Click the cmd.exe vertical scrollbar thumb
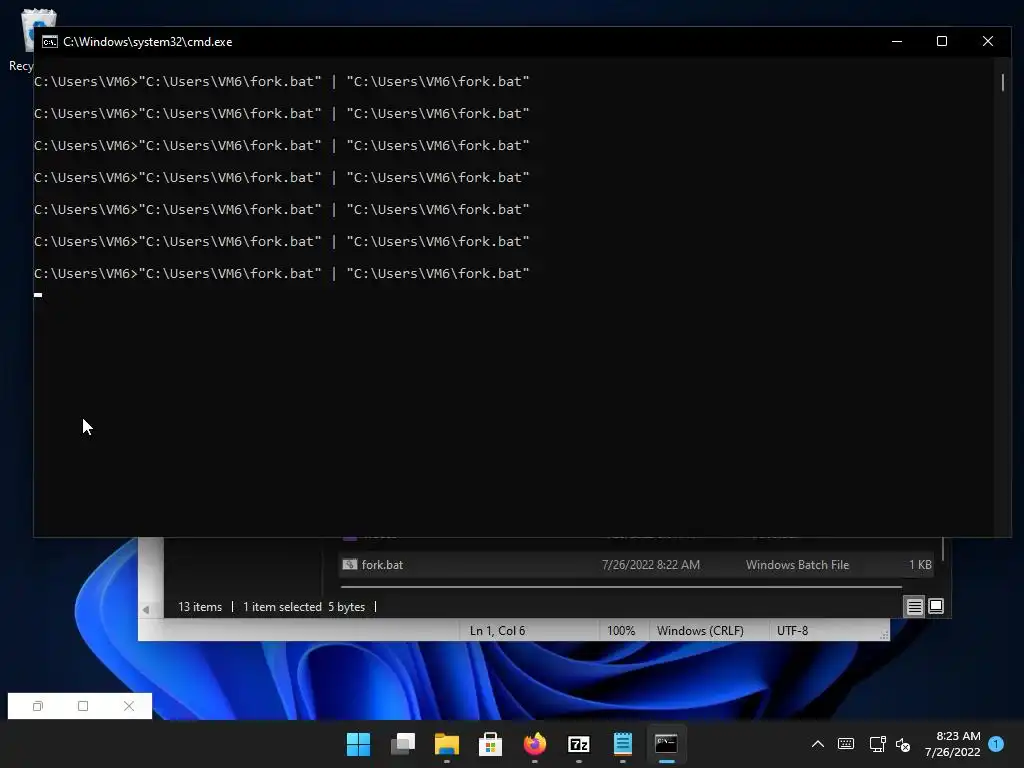 point(1002,83)
